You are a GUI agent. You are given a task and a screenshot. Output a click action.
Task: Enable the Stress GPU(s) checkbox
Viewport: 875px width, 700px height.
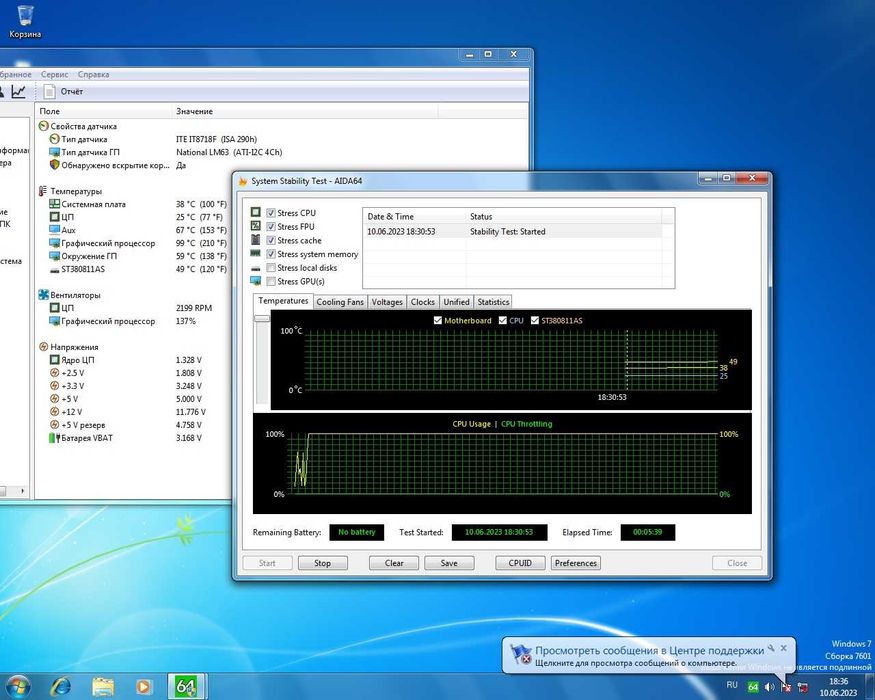click(x=271, y=281)
